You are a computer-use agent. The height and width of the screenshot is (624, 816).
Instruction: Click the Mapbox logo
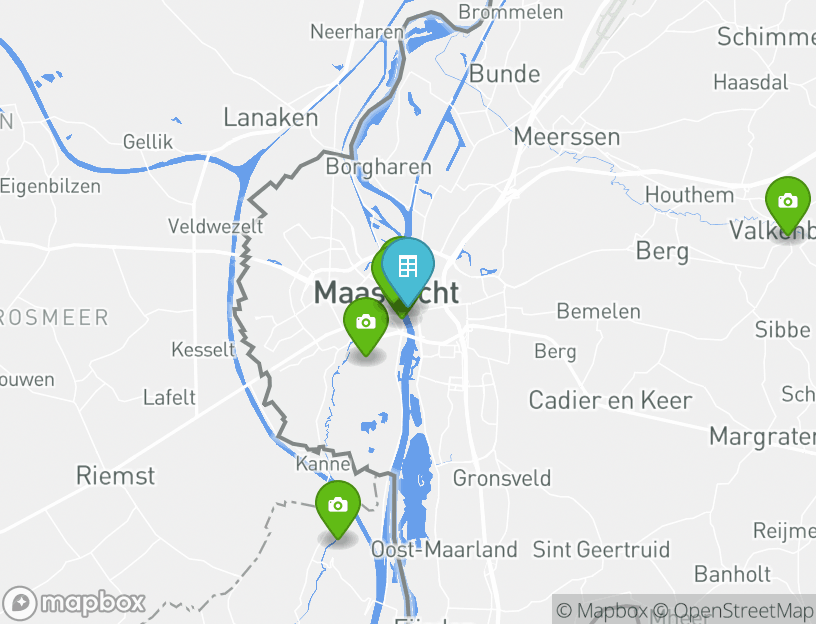pos(74,603)
